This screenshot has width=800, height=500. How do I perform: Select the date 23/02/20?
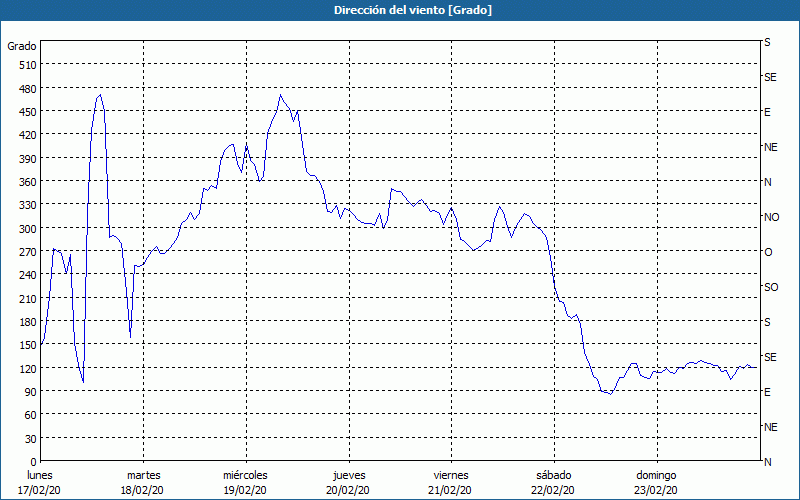[656, 490]
